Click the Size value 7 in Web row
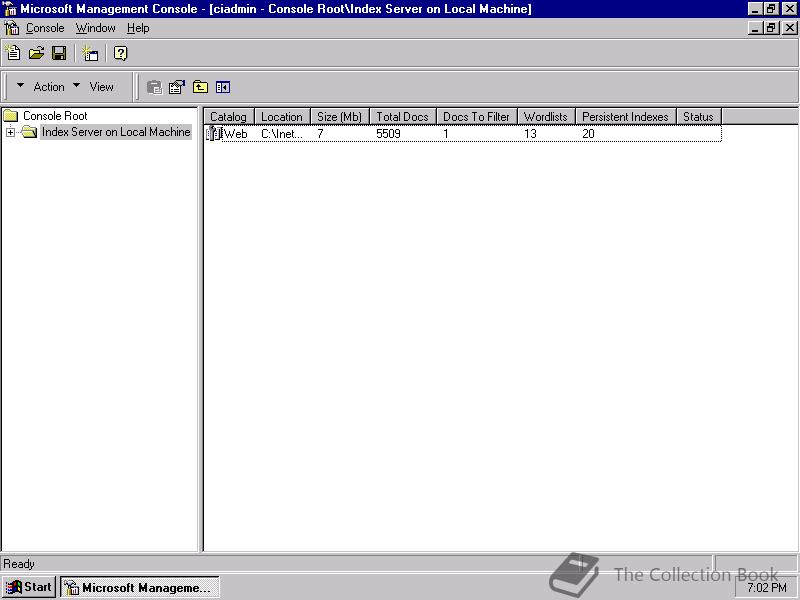Image resolution: width=800 pixels, height=600 pixels. 320,134
